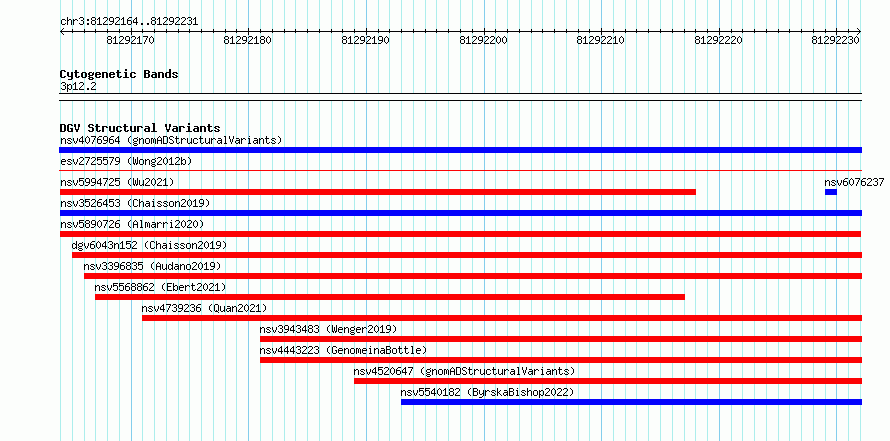
Task: Click the red nsv5568862 variant bar
Action: 390,297
